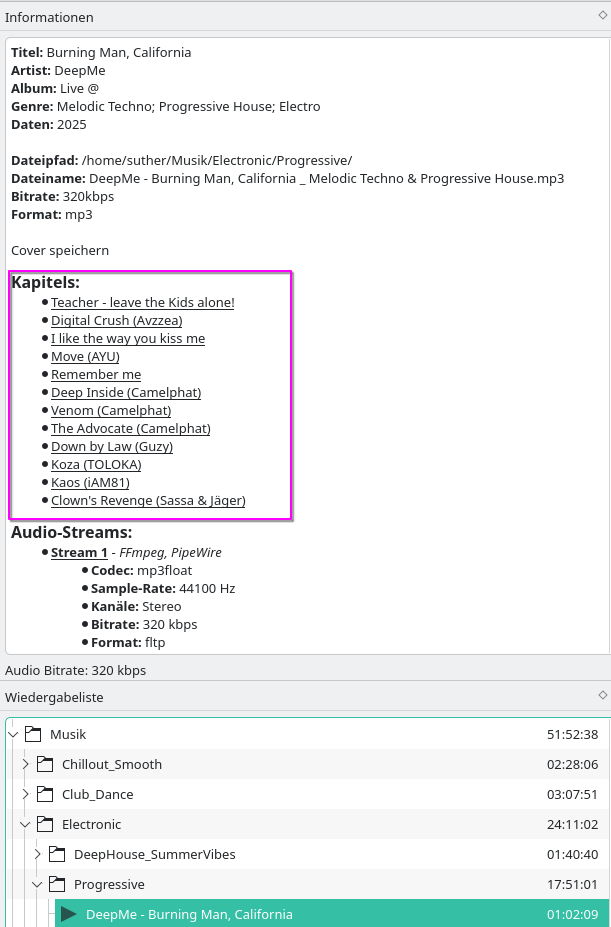Click the DeepHouse_SummerVibes folder icon
This screenshot has height=927, width=611.
click(x=57, y=854)
